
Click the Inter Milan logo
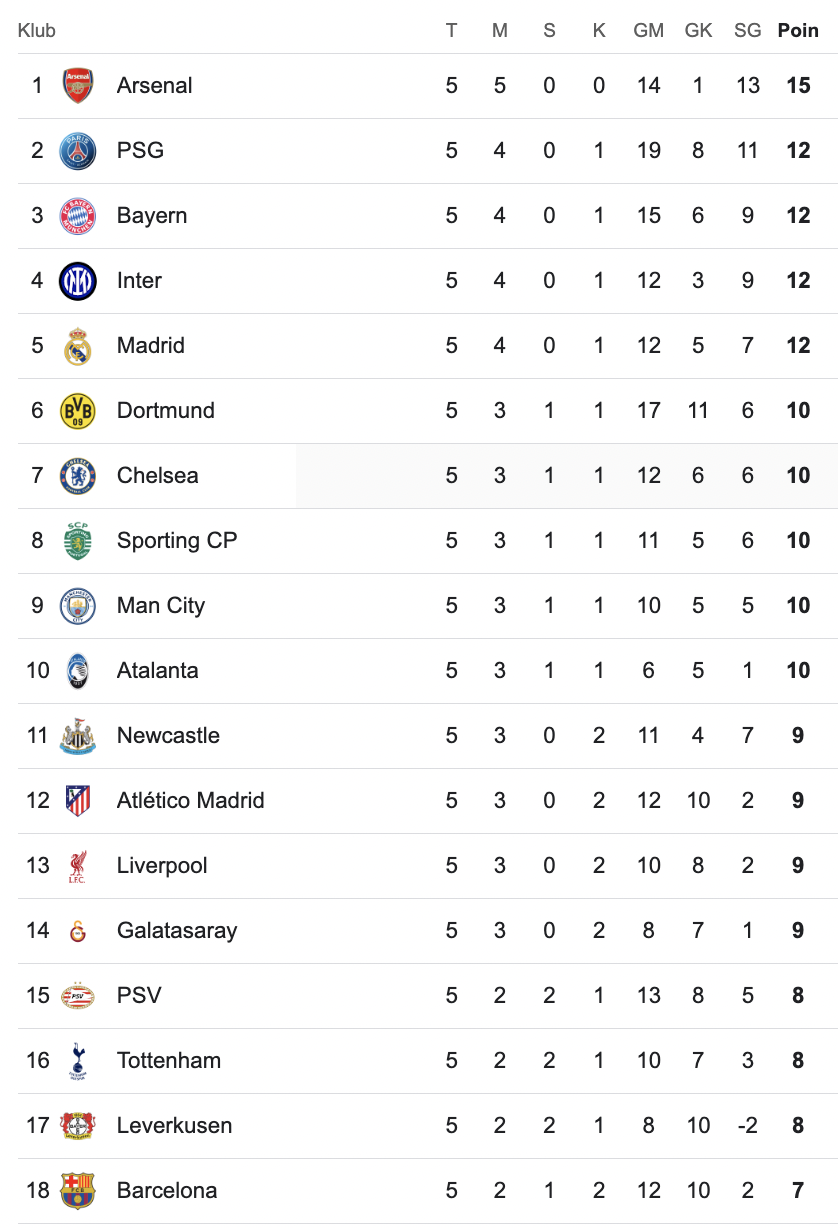pyautogui.click(x=78, y=281)
